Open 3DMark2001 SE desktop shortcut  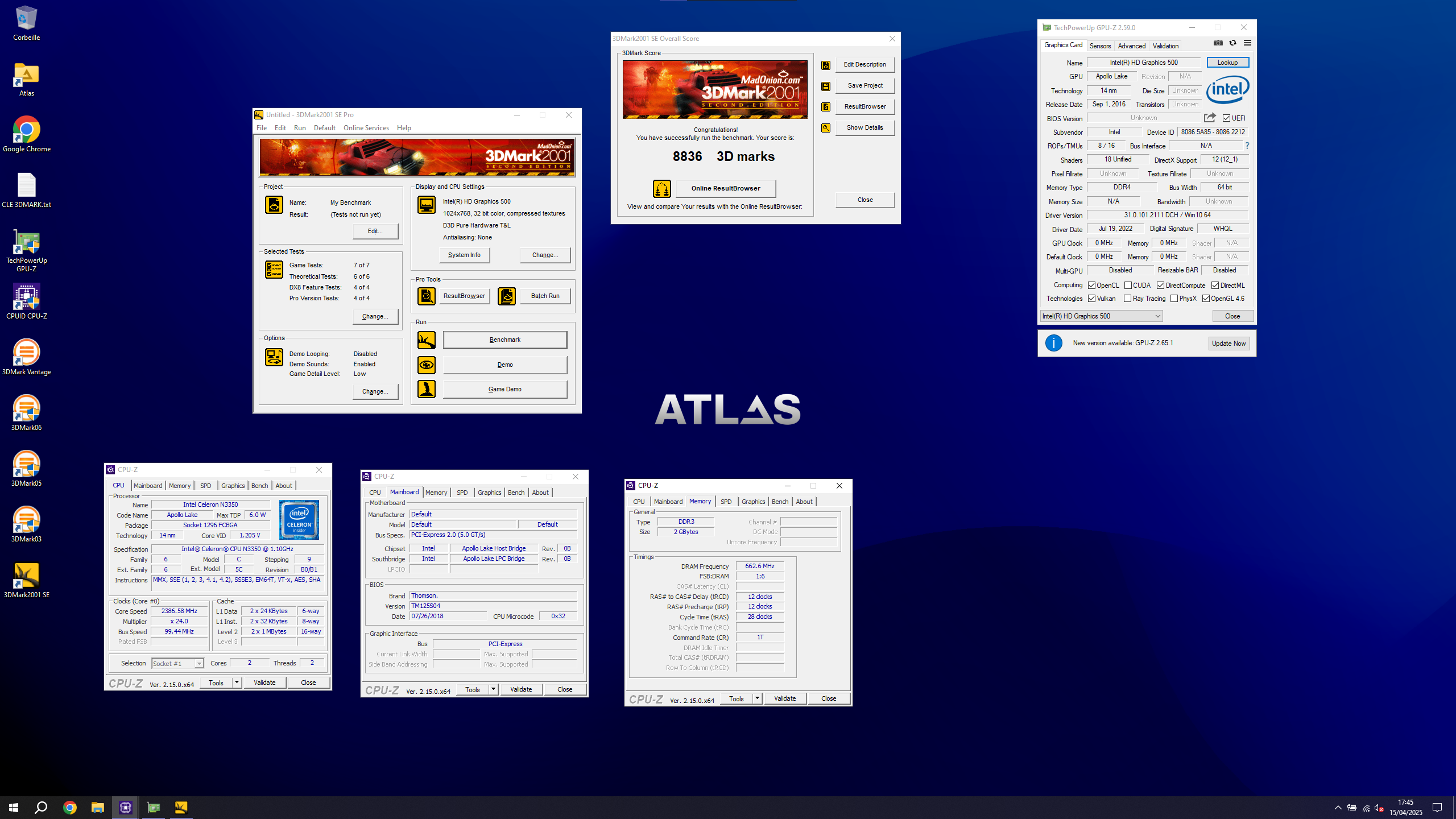(26, 581)
